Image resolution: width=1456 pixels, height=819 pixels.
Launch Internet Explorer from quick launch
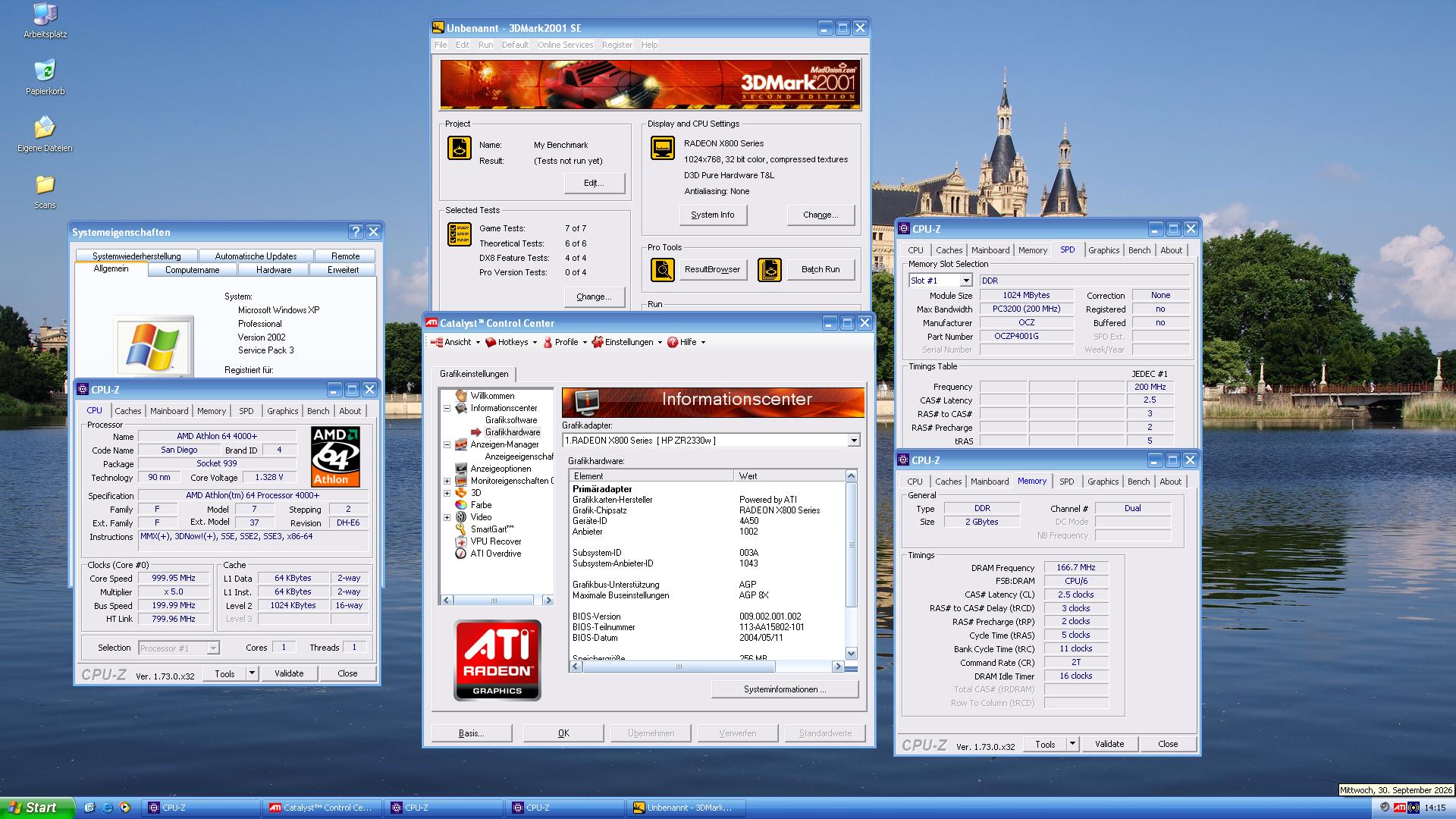pos(108,808)
